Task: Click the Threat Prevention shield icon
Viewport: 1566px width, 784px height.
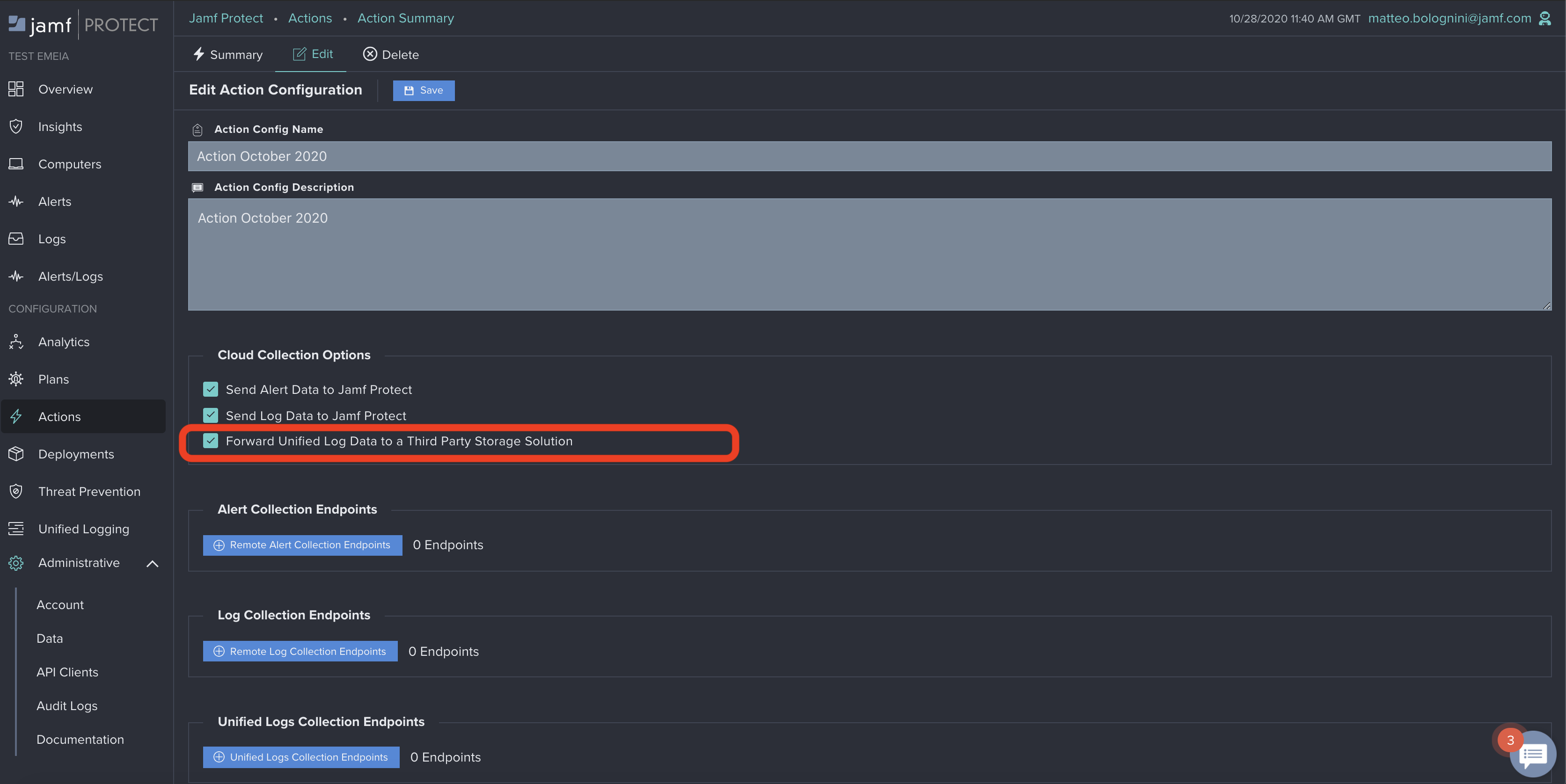Action: point(16,491)
